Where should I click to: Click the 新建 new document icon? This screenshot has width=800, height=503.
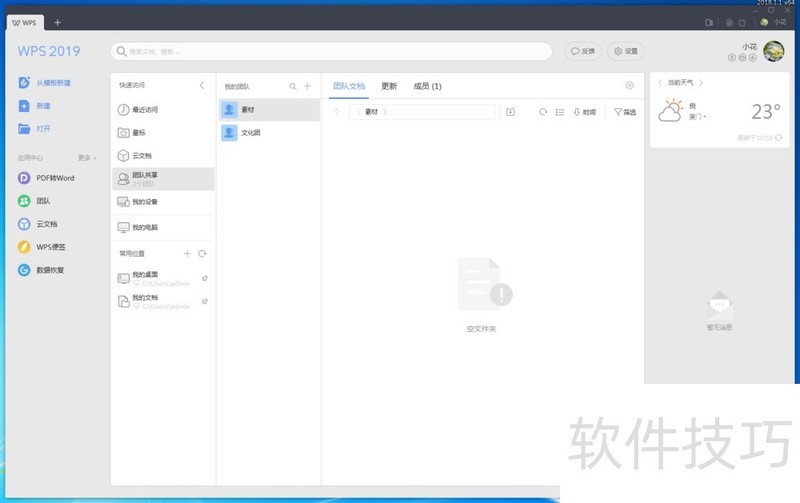(x=24, y=106)
